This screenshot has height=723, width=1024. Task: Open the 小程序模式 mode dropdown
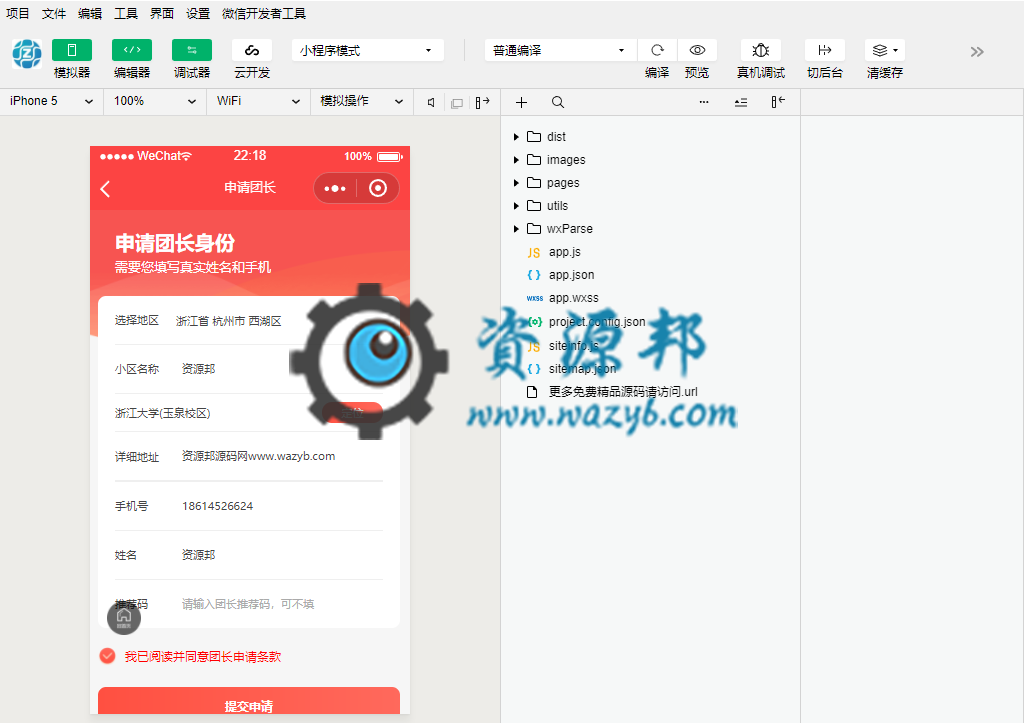(x=368, y=50)
